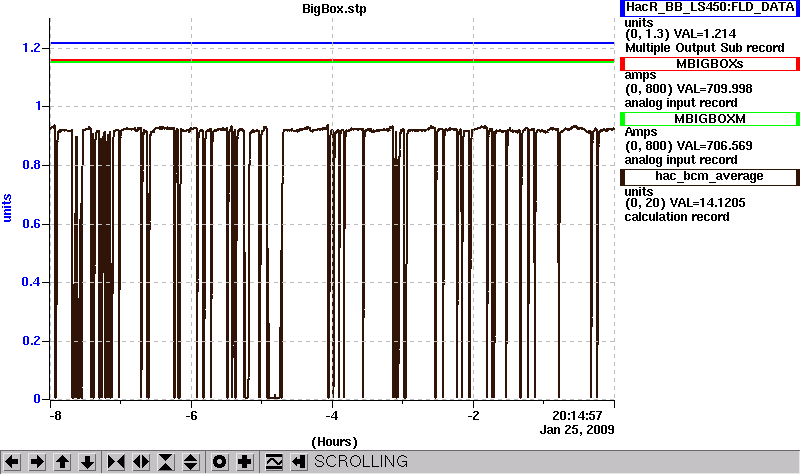Screen dimensions: 800x474
Task: Click the red MBIGBOXs trace line on the plot
Action: pyautogui.click(x=332, y=60)
